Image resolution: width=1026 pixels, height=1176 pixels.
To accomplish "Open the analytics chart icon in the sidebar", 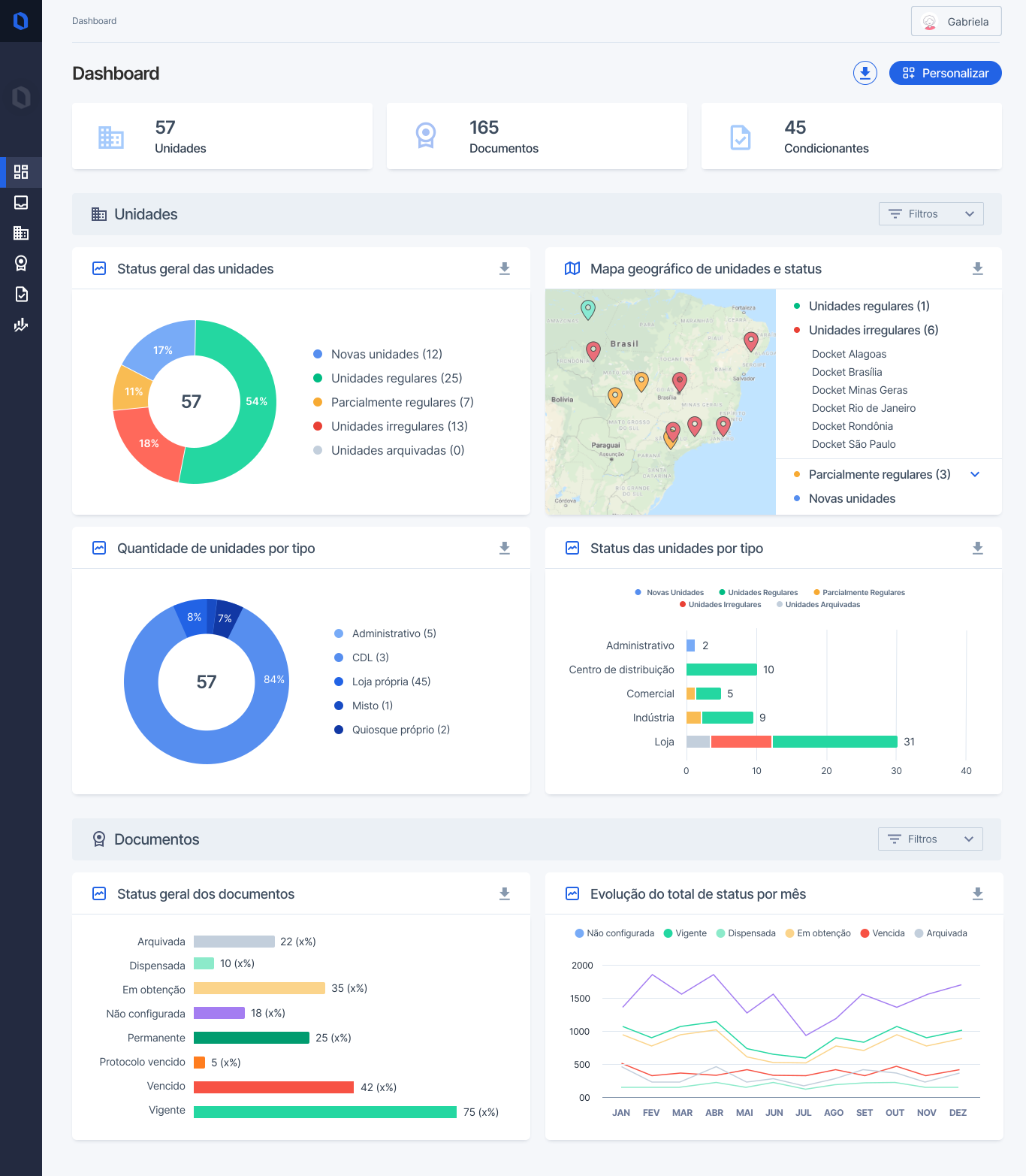I will [21, 325].
